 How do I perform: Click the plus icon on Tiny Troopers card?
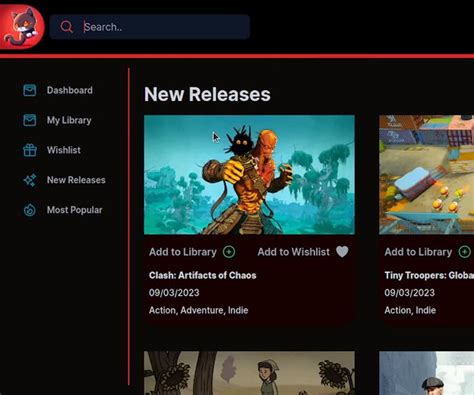(x=464, y=252)
